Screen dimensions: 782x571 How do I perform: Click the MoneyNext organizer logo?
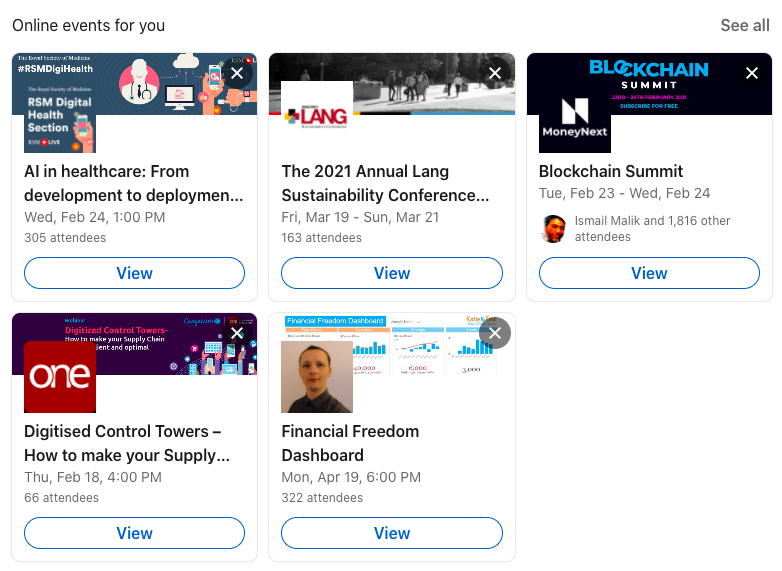575,117
